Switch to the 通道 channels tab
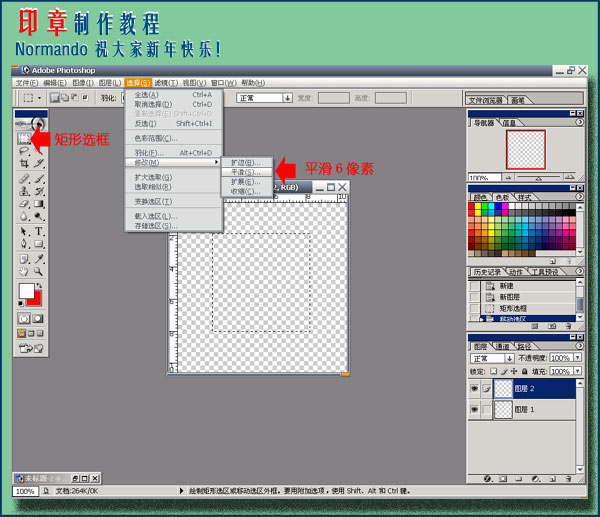600x517 pixels. (502, 346)
